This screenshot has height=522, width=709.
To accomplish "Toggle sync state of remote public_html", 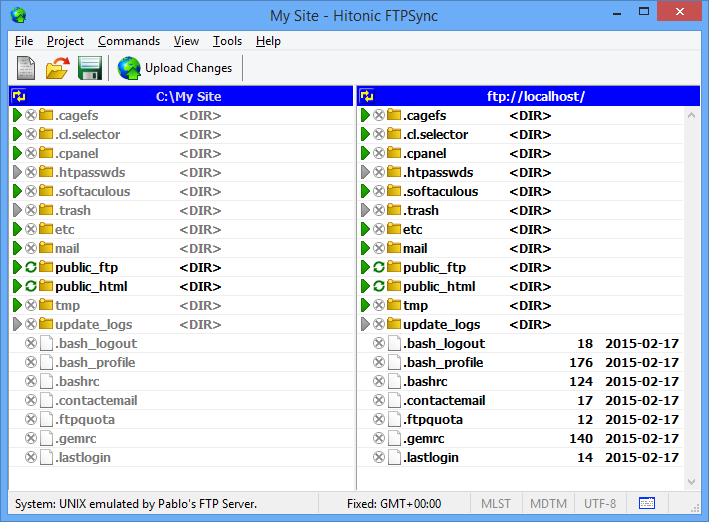I will pos(379,286).
